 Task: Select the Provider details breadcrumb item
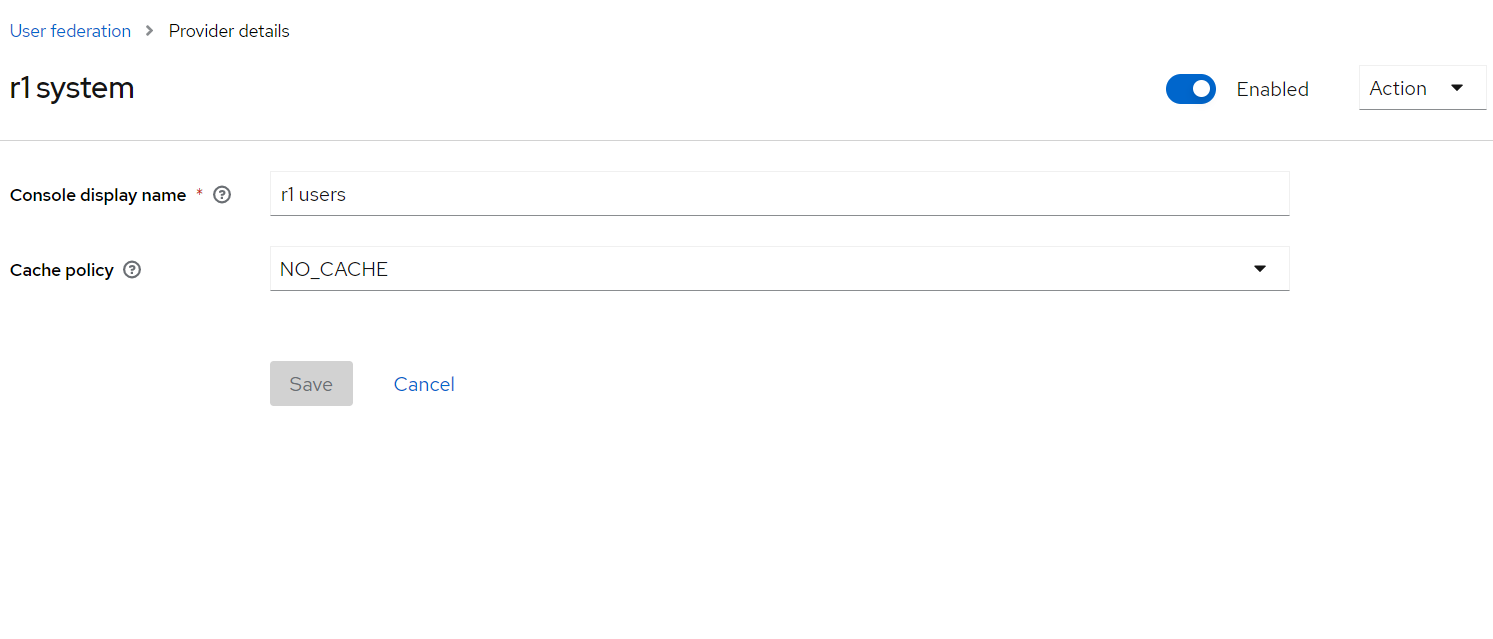pyautogui.click(x=228, y=31)
